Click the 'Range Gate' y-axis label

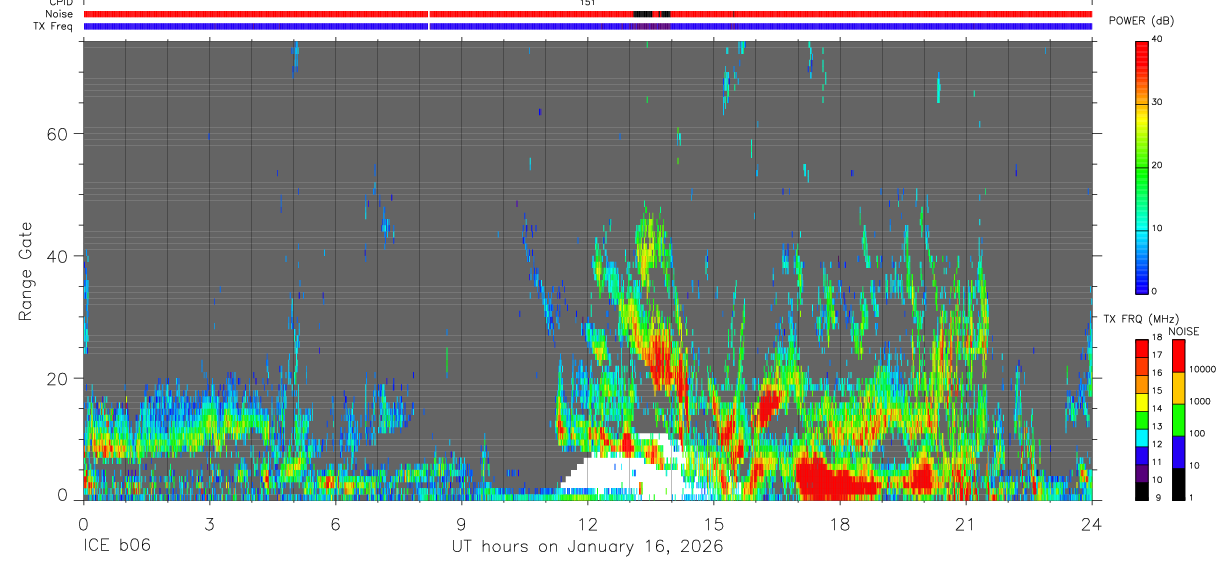coord(24,271)
